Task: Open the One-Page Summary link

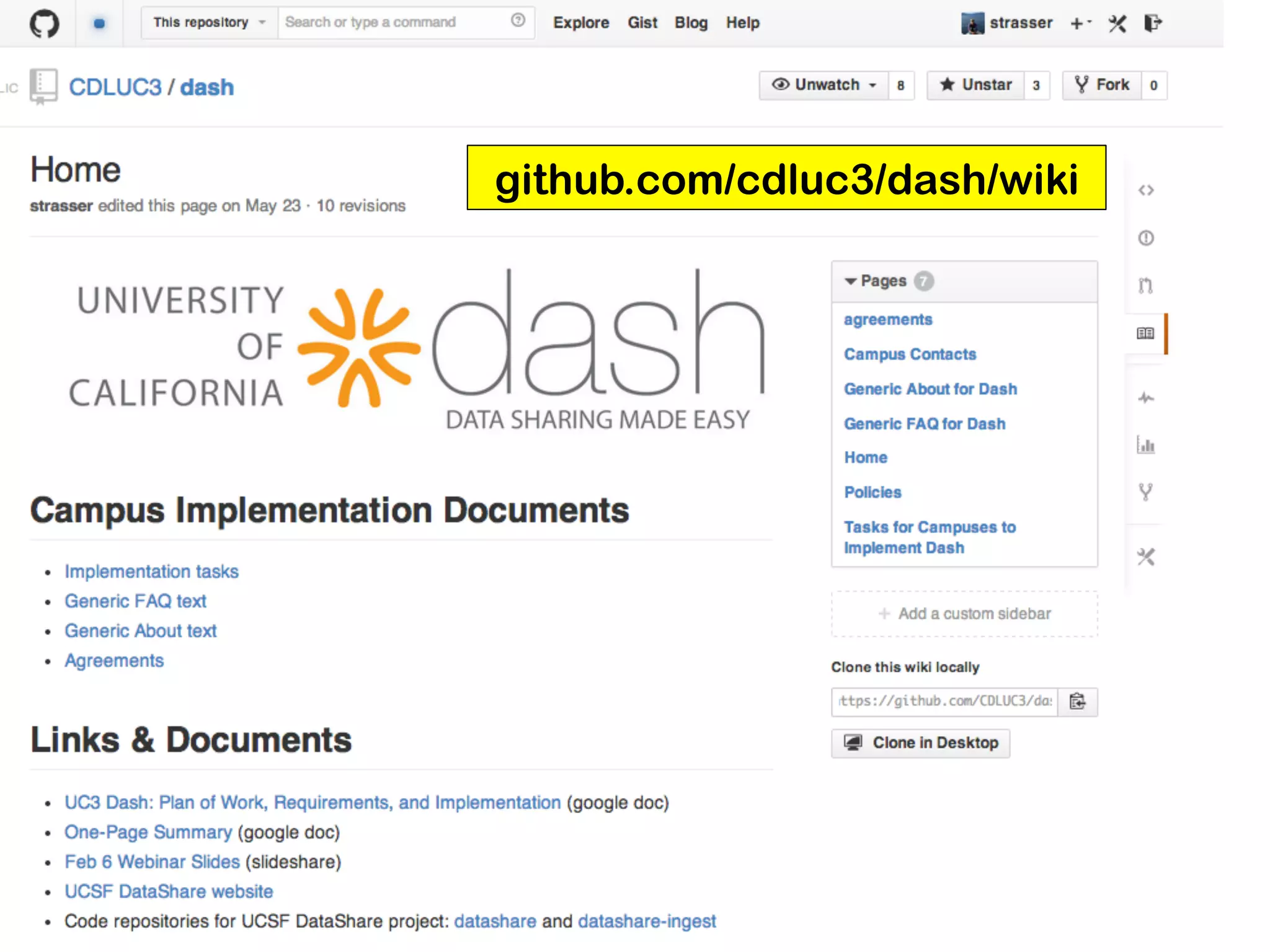Action: click(148, 832)
